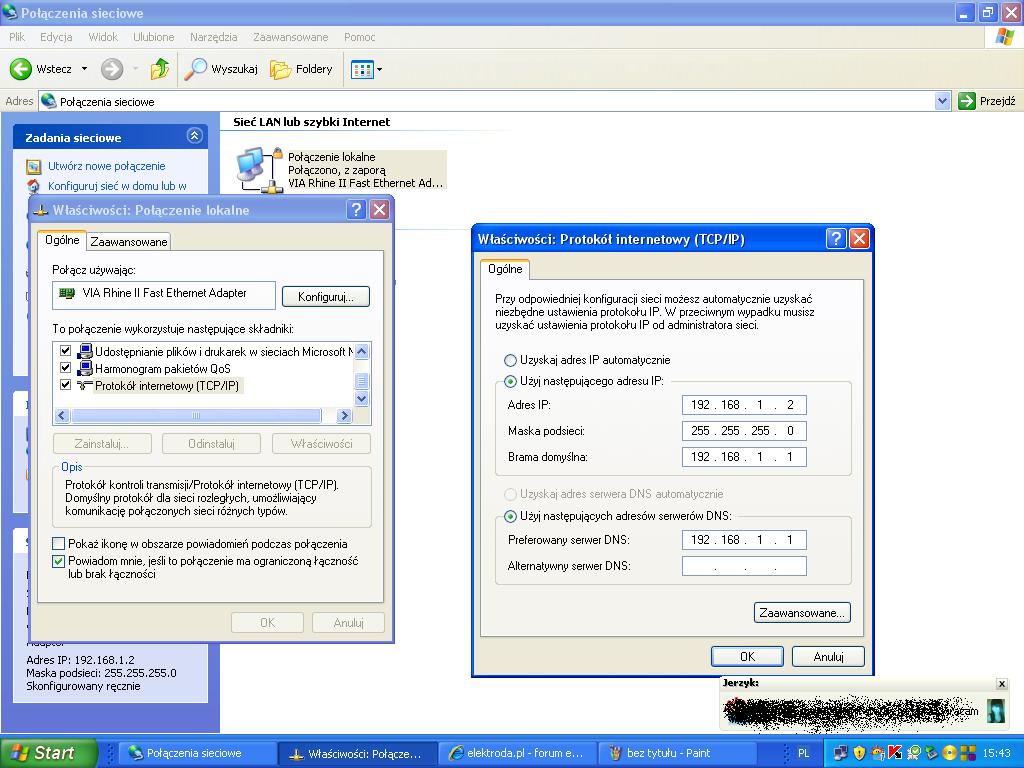Close the Jerzyk notification popup
The image size is (1024, 768).
1002,684
